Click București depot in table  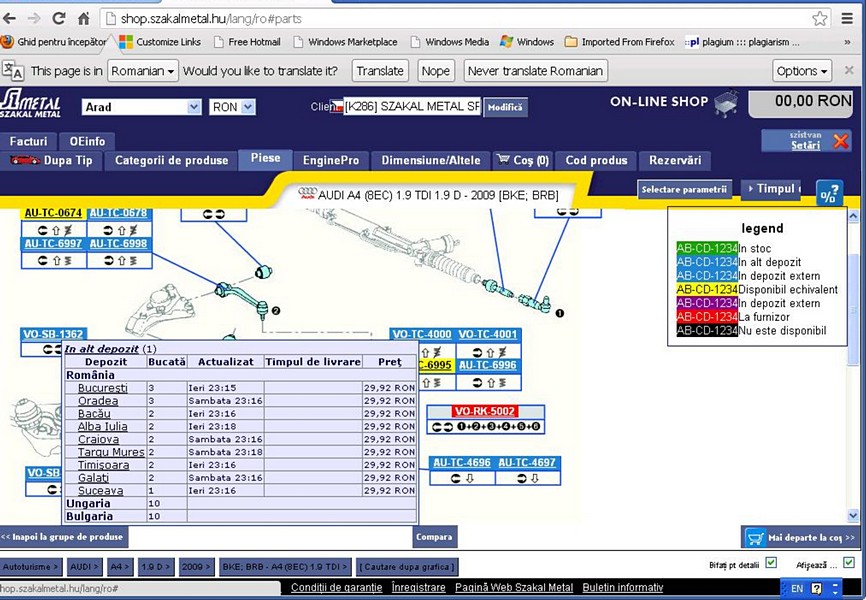(x=103, y=388)
